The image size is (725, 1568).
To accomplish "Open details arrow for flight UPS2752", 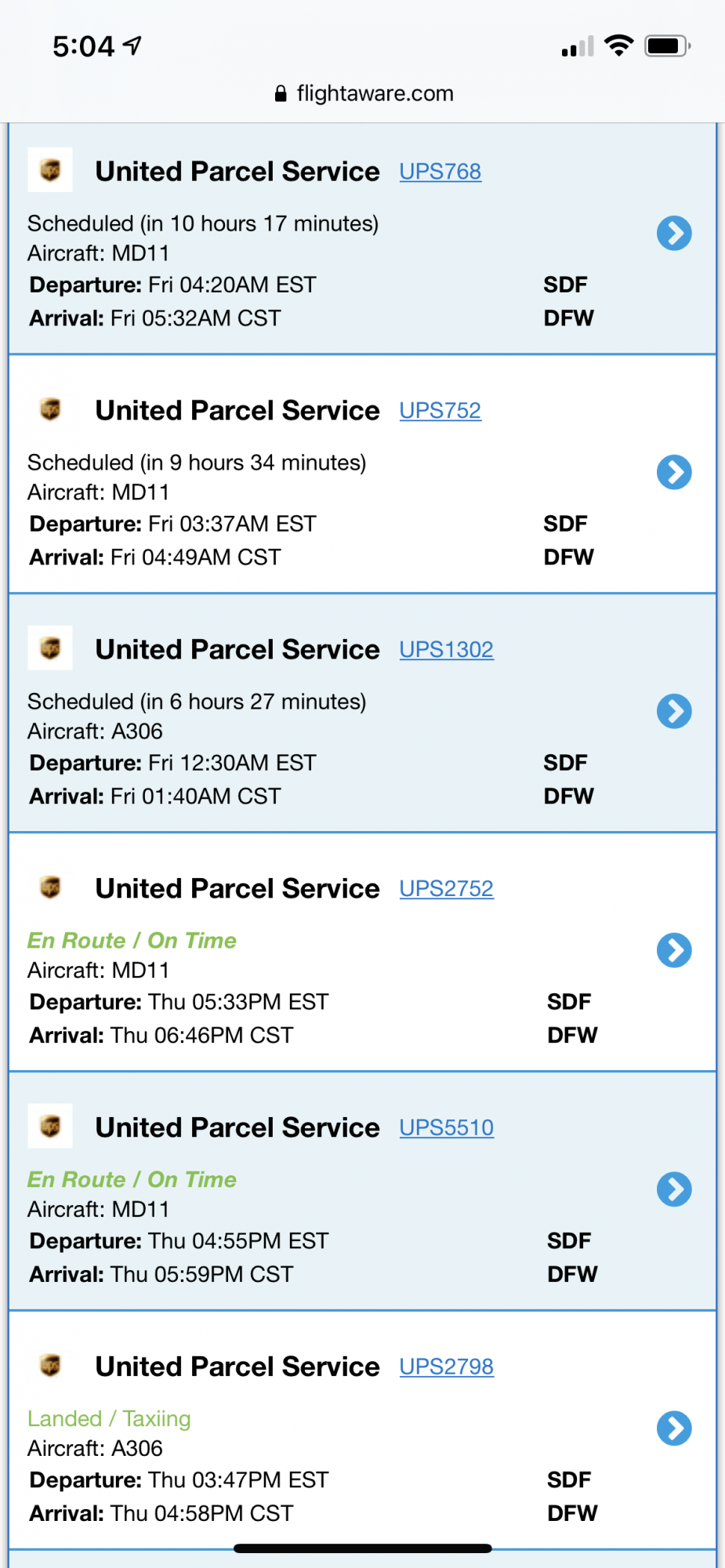I will click(x=674, y=950).
